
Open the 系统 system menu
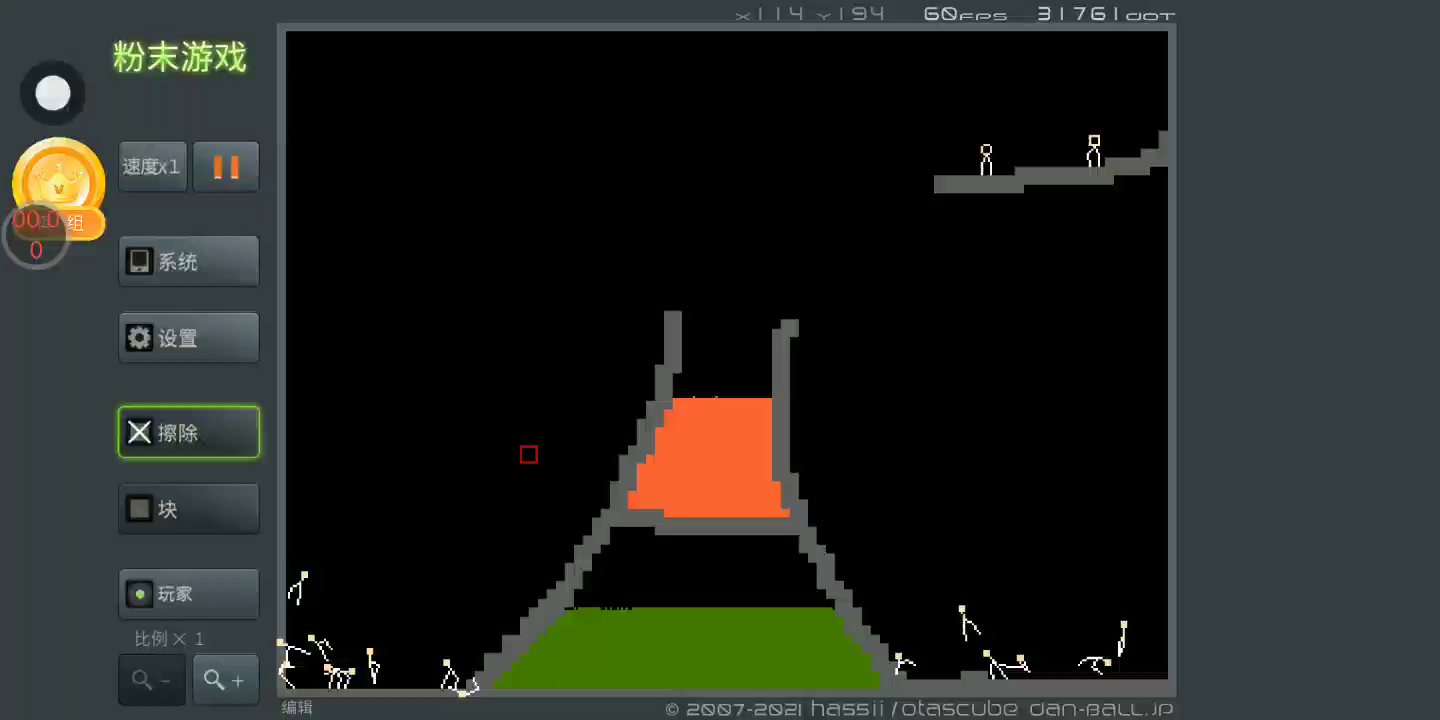pos(189,262)
